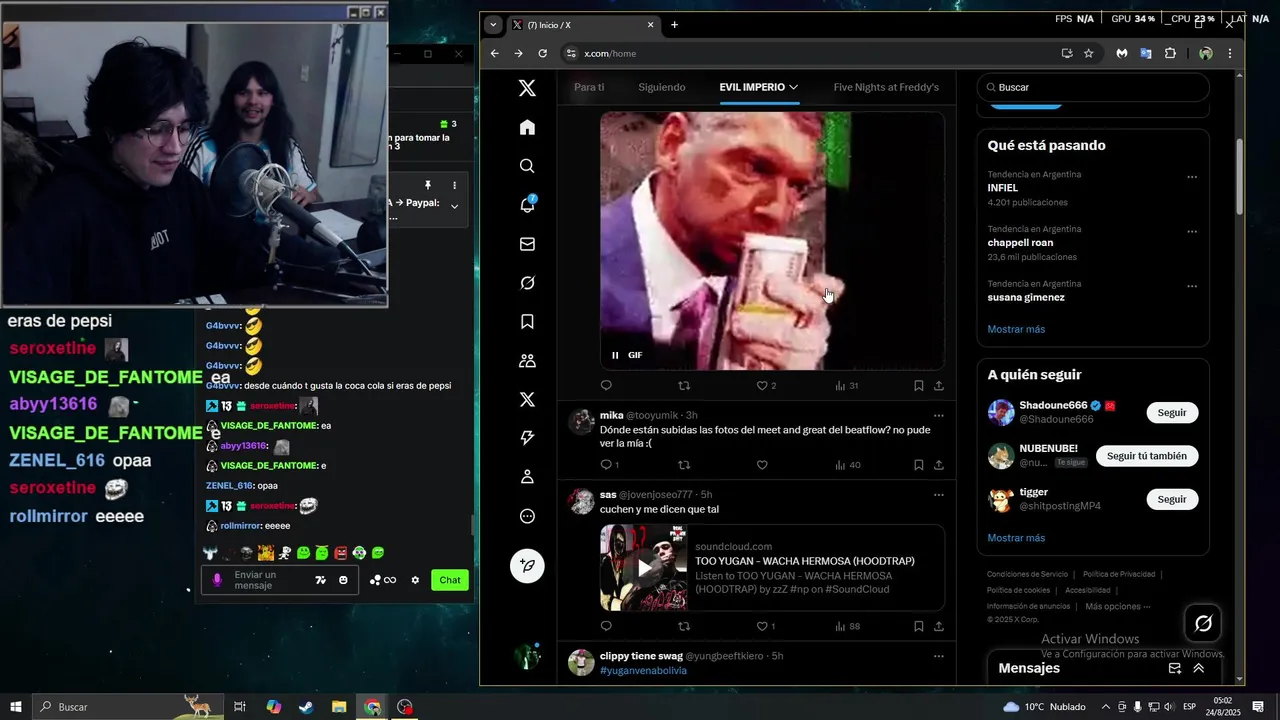Reply to the GIF post
This screenshot has width=1280, height=720.
606,385
